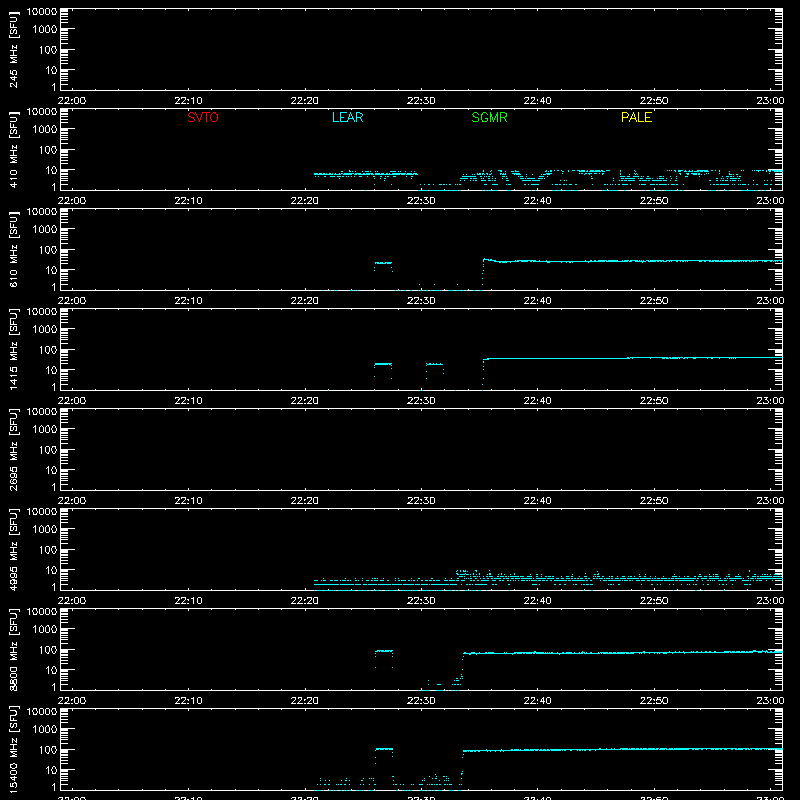This screenshot has width=800, height=800.
Task: Click the 10 y-axis label on 4995 MHz plot
Action: pyautogui.click(x=52, y=570)
